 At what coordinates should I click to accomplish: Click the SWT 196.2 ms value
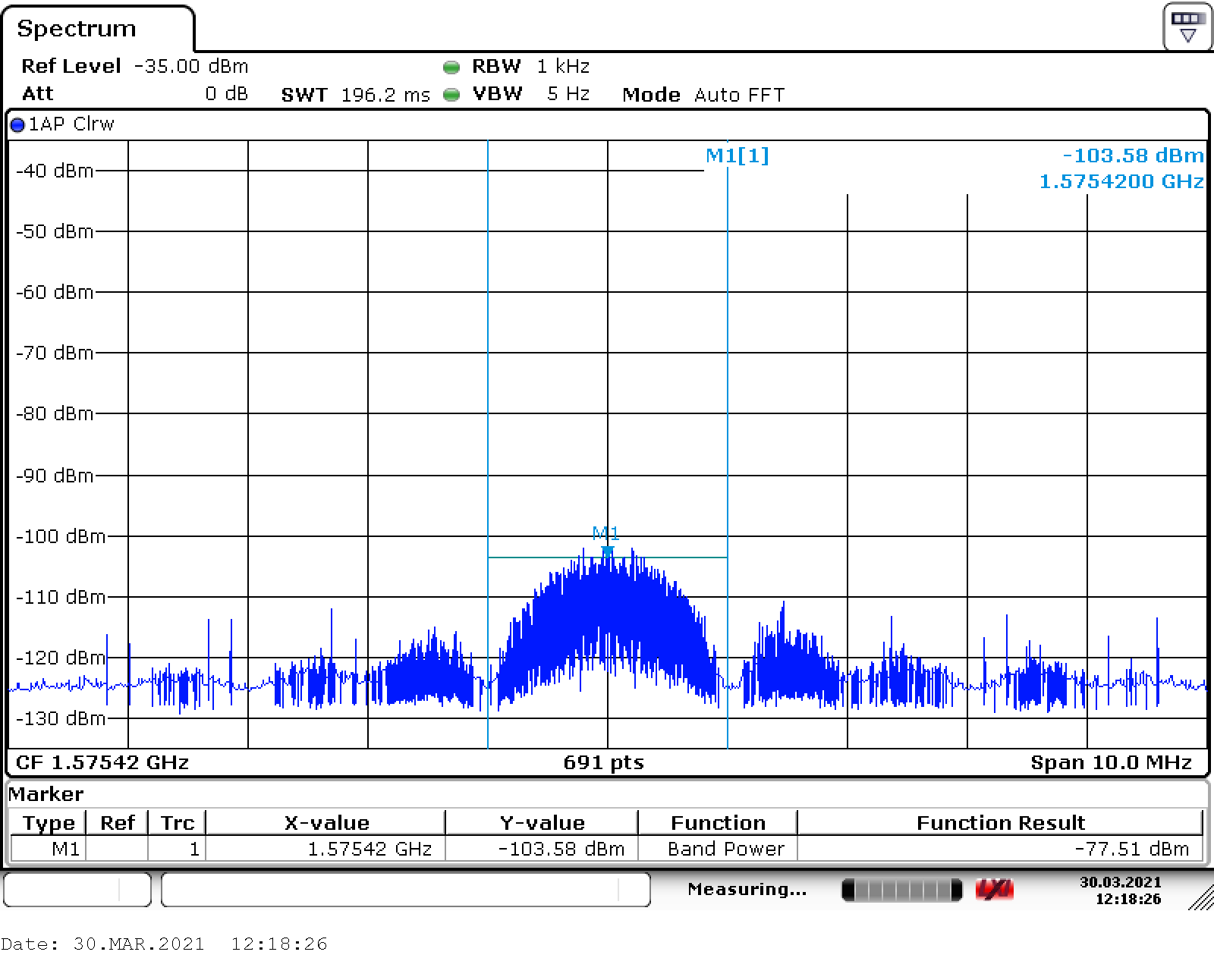(x=385, y=95)
